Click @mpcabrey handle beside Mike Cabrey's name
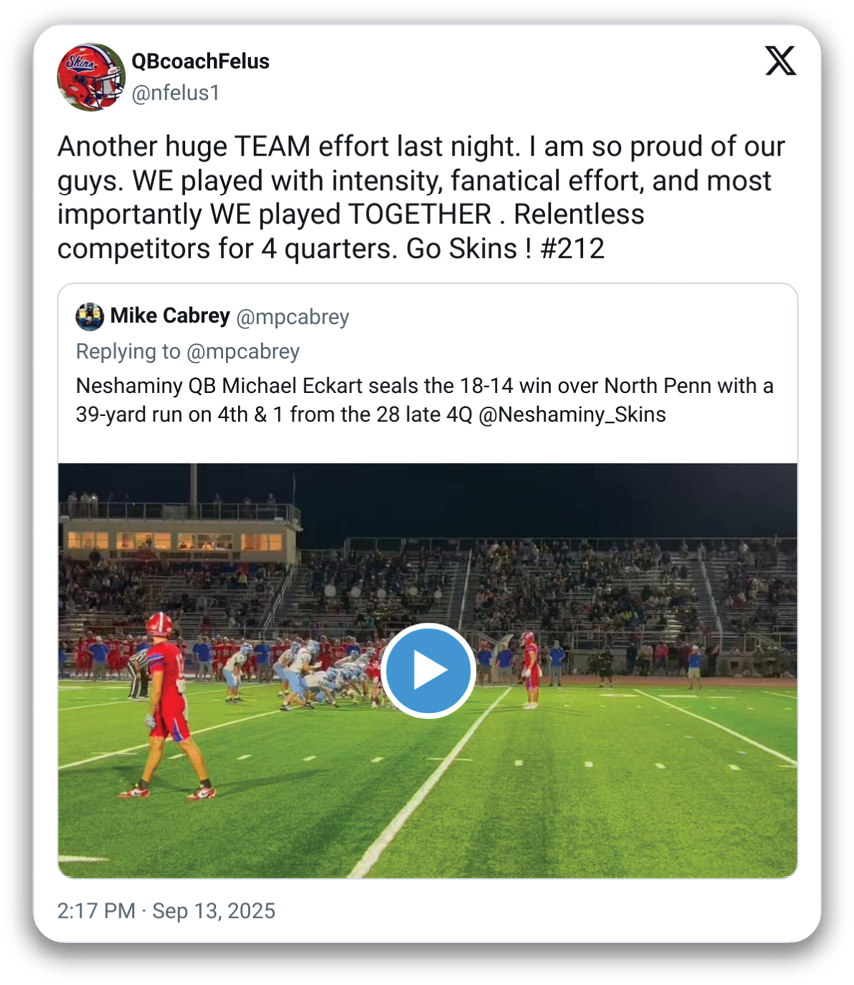This screenshot has height=985, width=854. [x=293, y=317]
